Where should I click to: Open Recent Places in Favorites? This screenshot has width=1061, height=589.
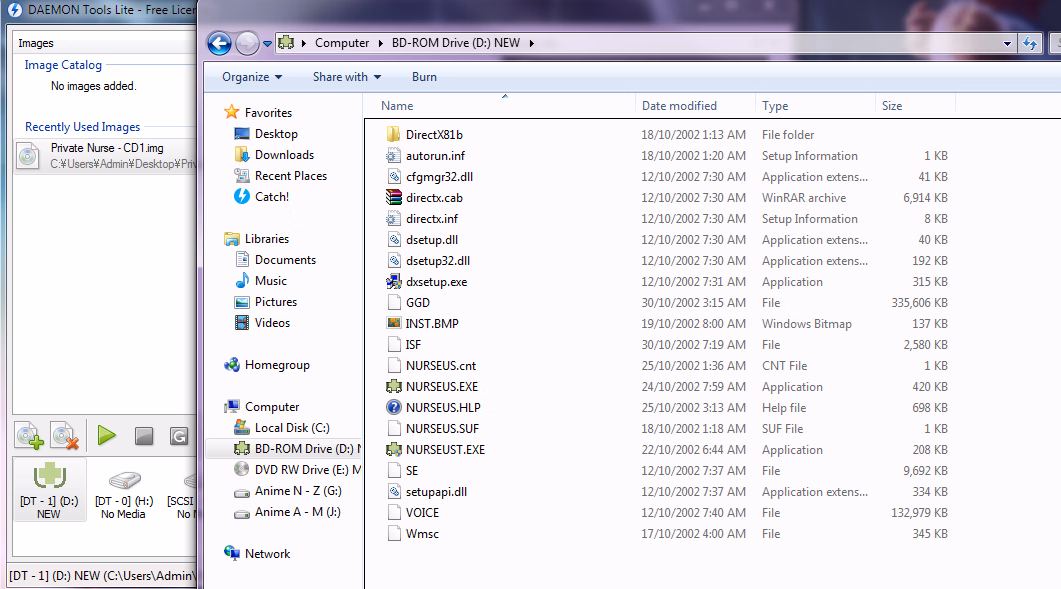(290, 175)
